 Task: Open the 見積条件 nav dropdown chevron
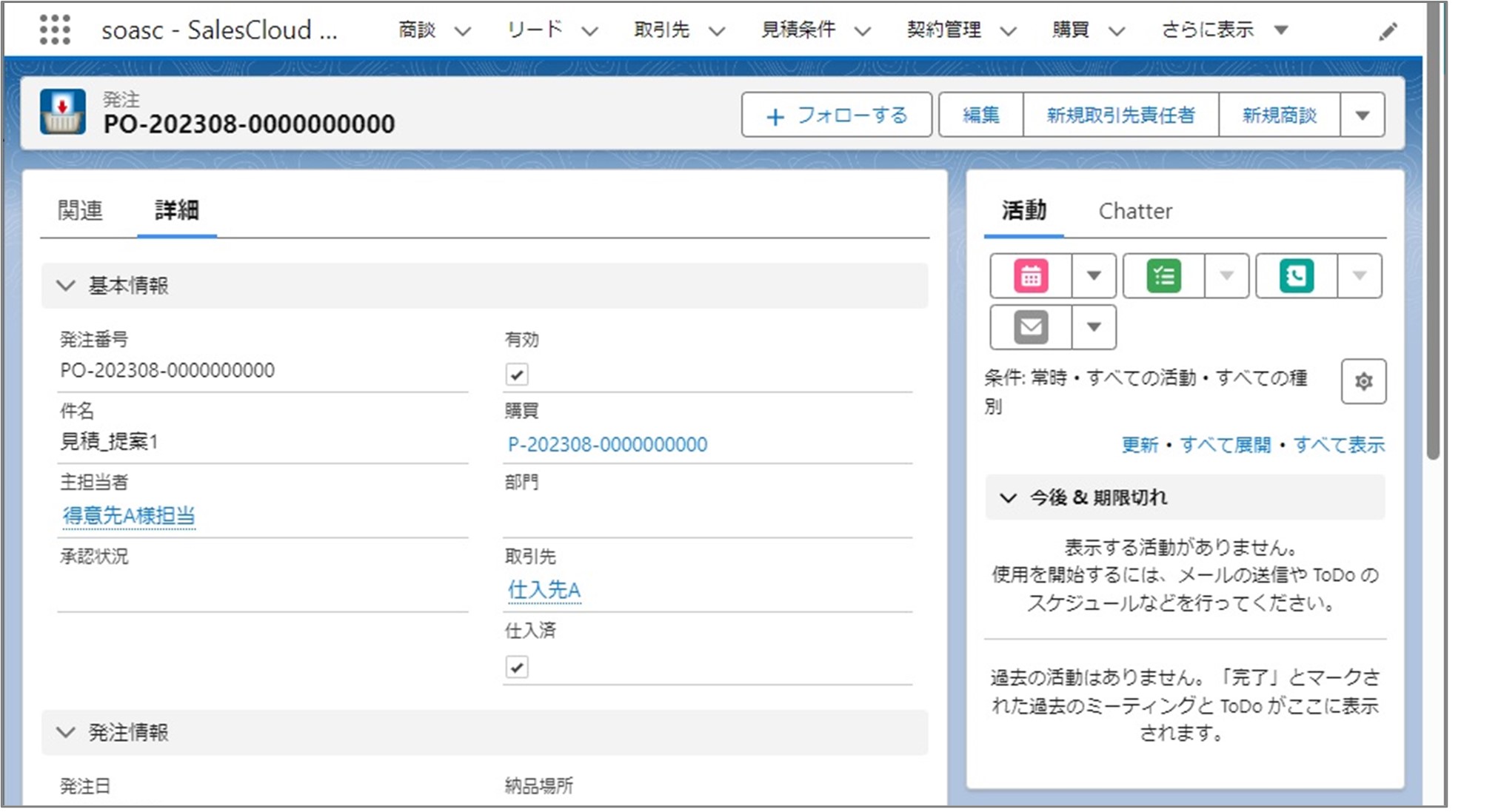click(x=862, y=31)
